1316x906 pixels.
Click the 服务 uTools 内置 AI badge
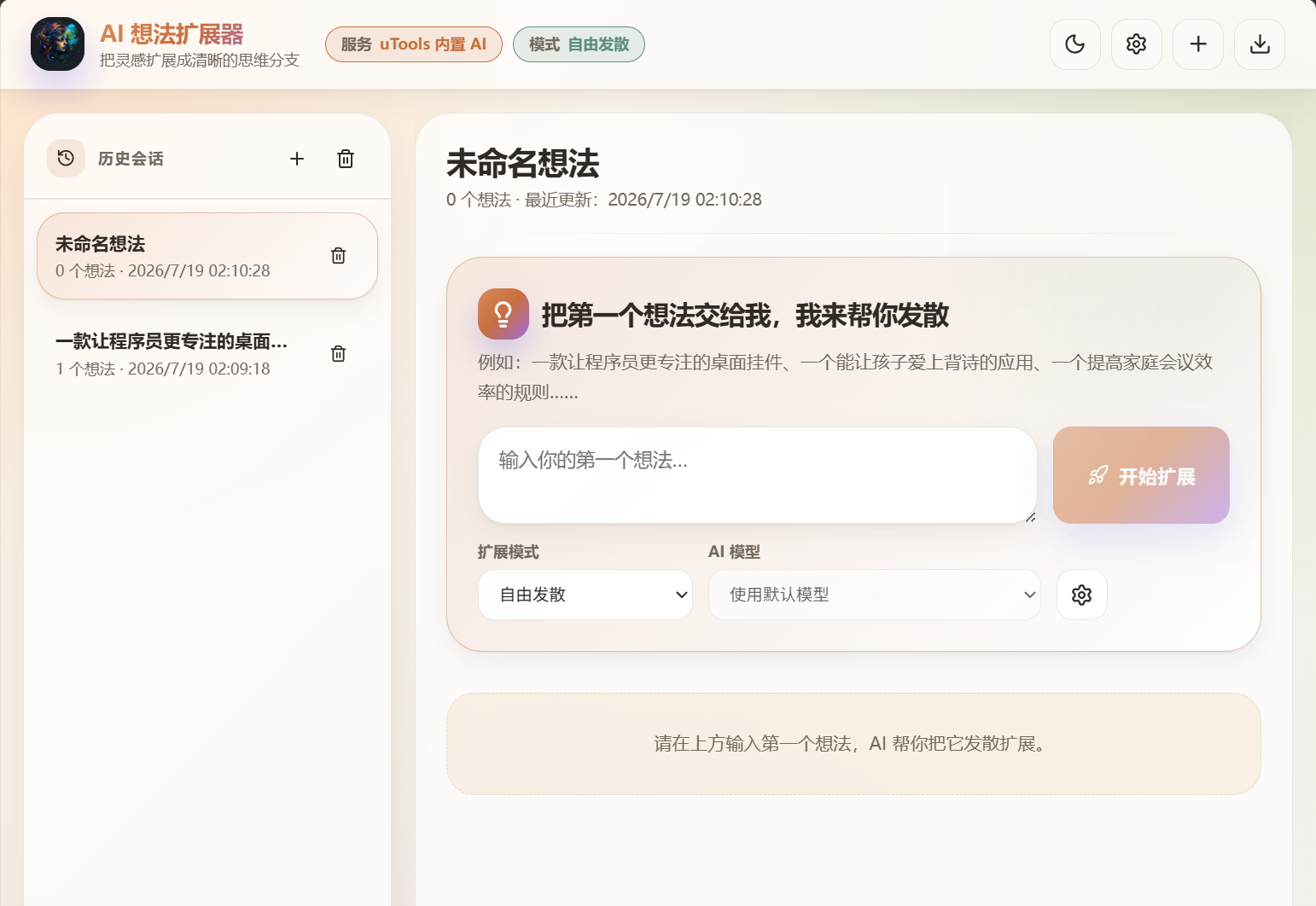pyautogui.click(x=414, y=44)
